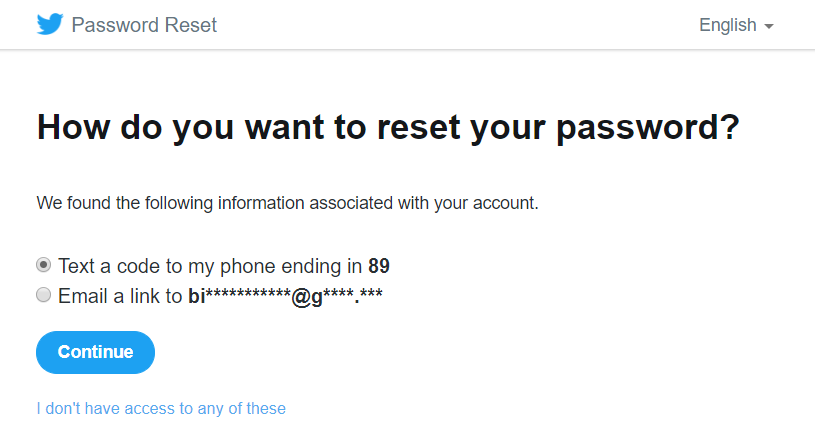Click "associated with your account." text

point(424,203)
